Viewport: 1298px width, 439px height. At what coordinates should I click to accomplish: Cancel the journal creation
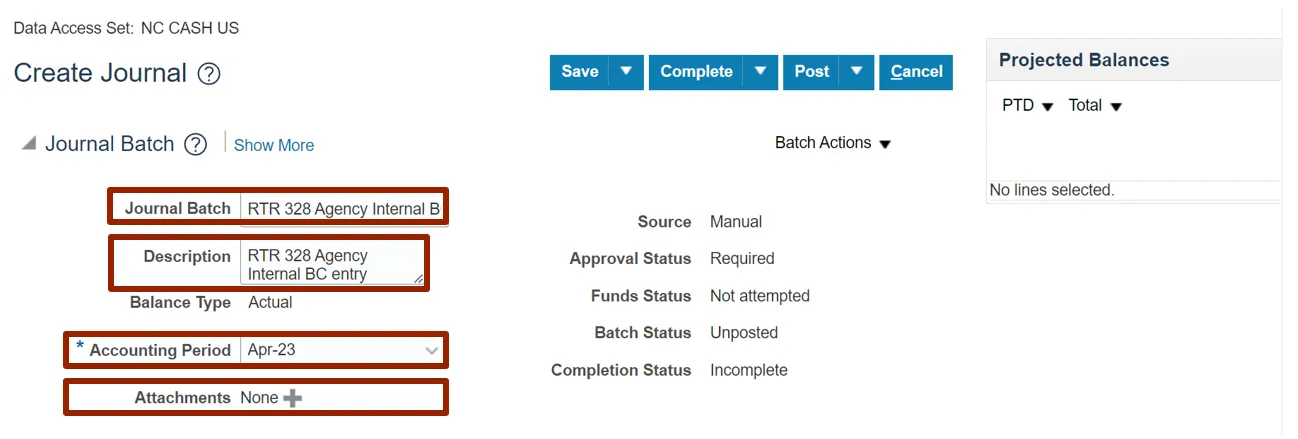pyautogui.click(x=916, y=71)
